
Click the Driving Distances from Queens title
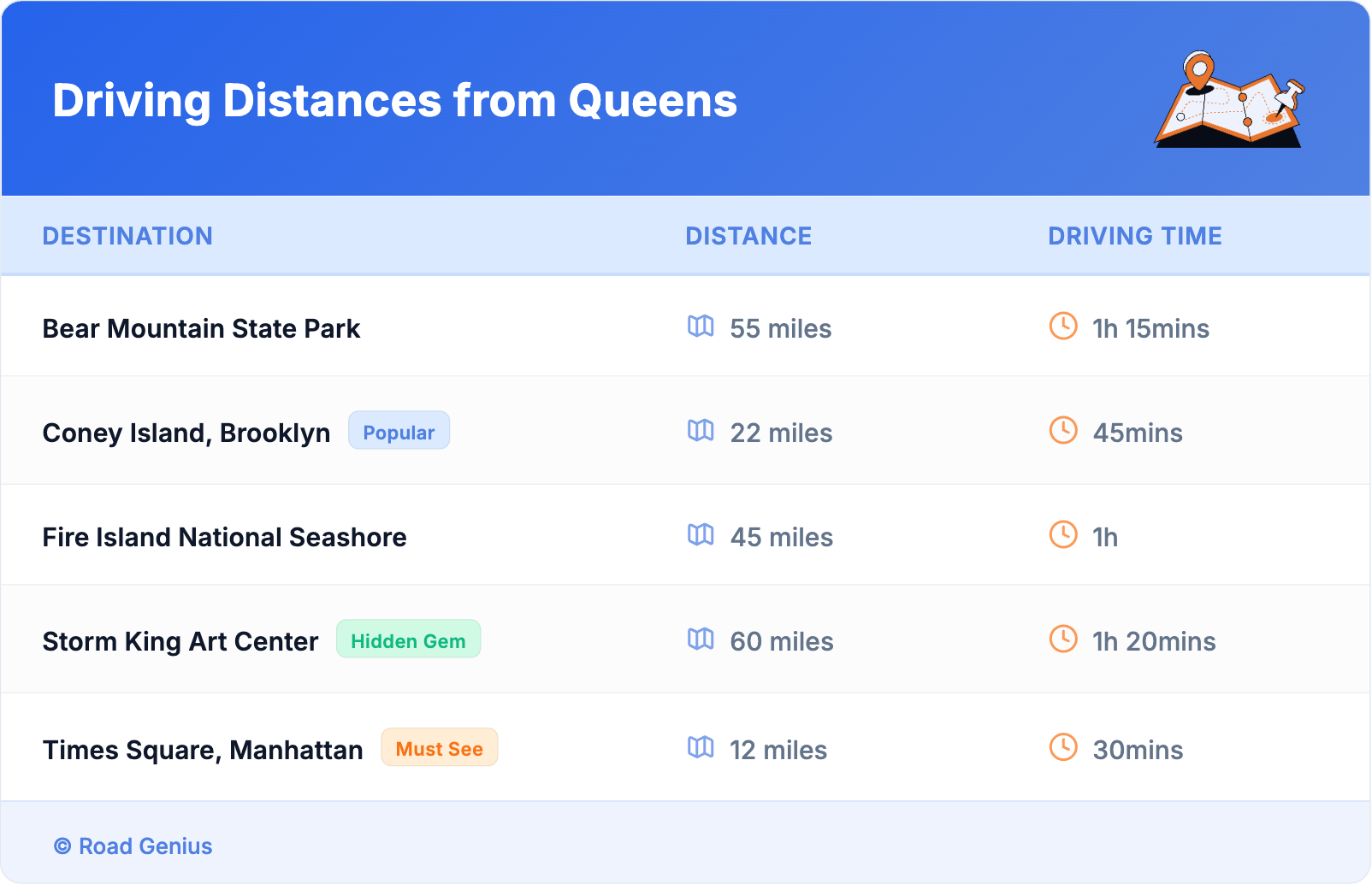pyautogui.click(x=394, y=101)
